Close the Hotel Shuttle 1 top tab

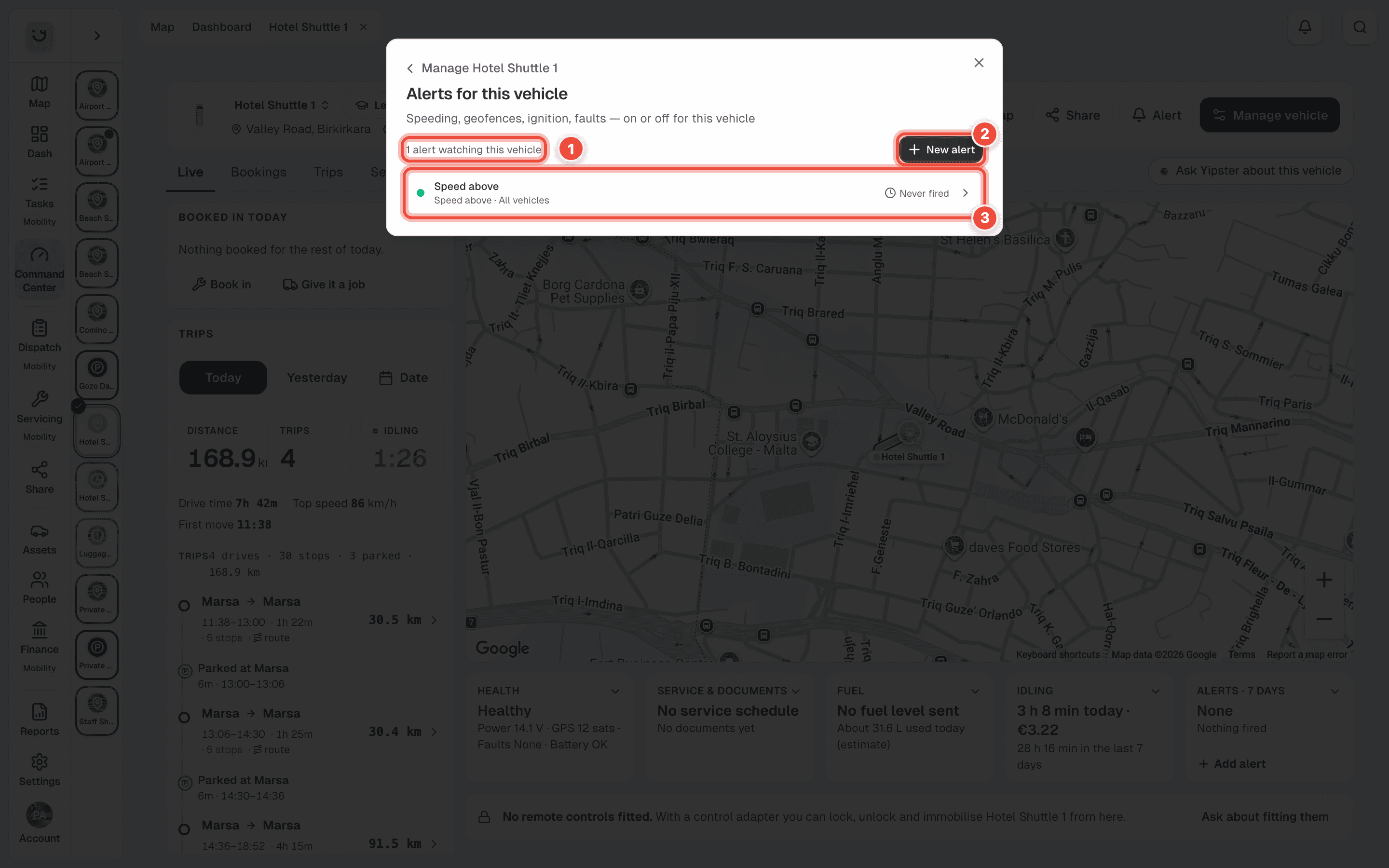(x=363, y=27)
